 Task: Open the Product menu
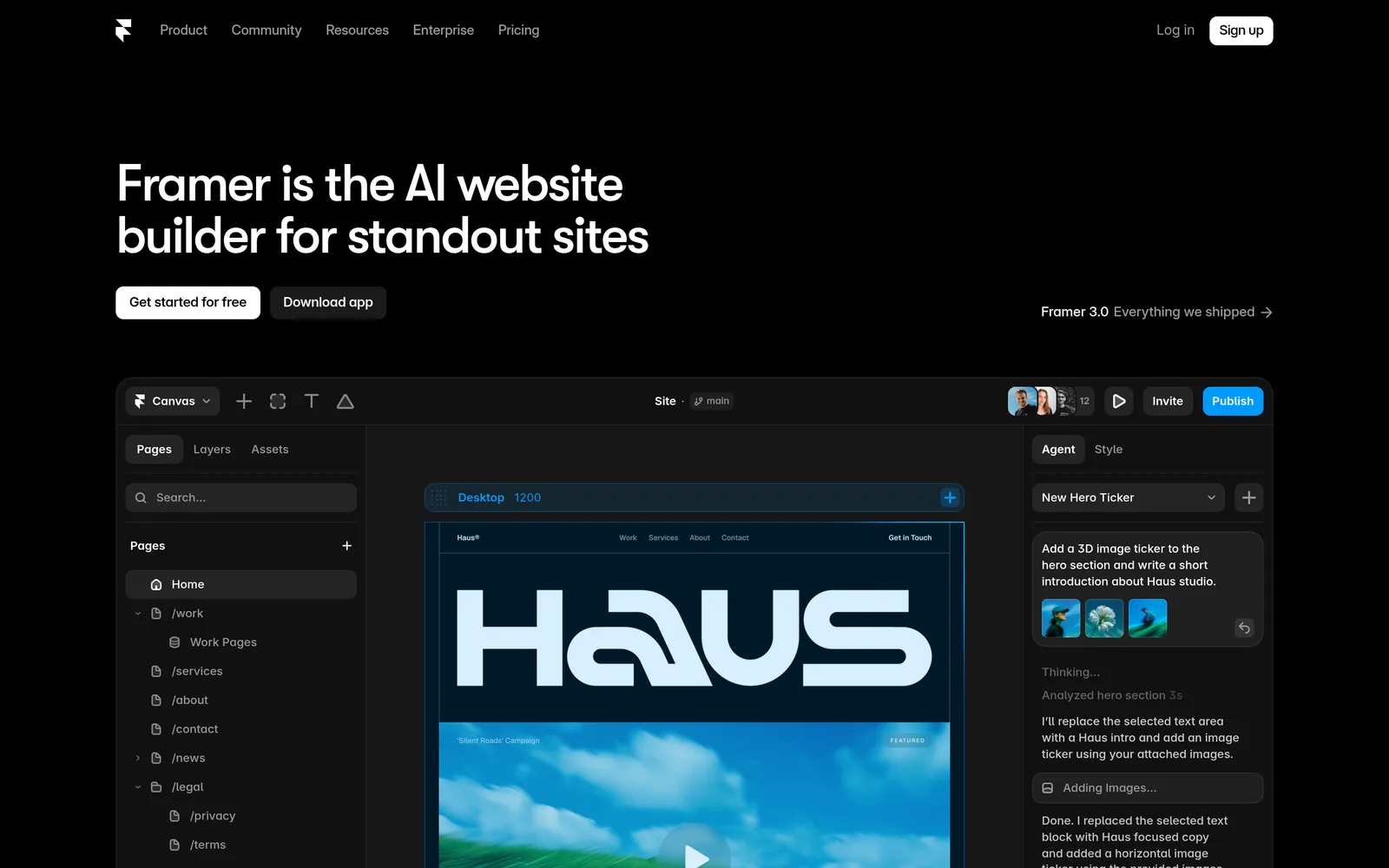[183, 30]
